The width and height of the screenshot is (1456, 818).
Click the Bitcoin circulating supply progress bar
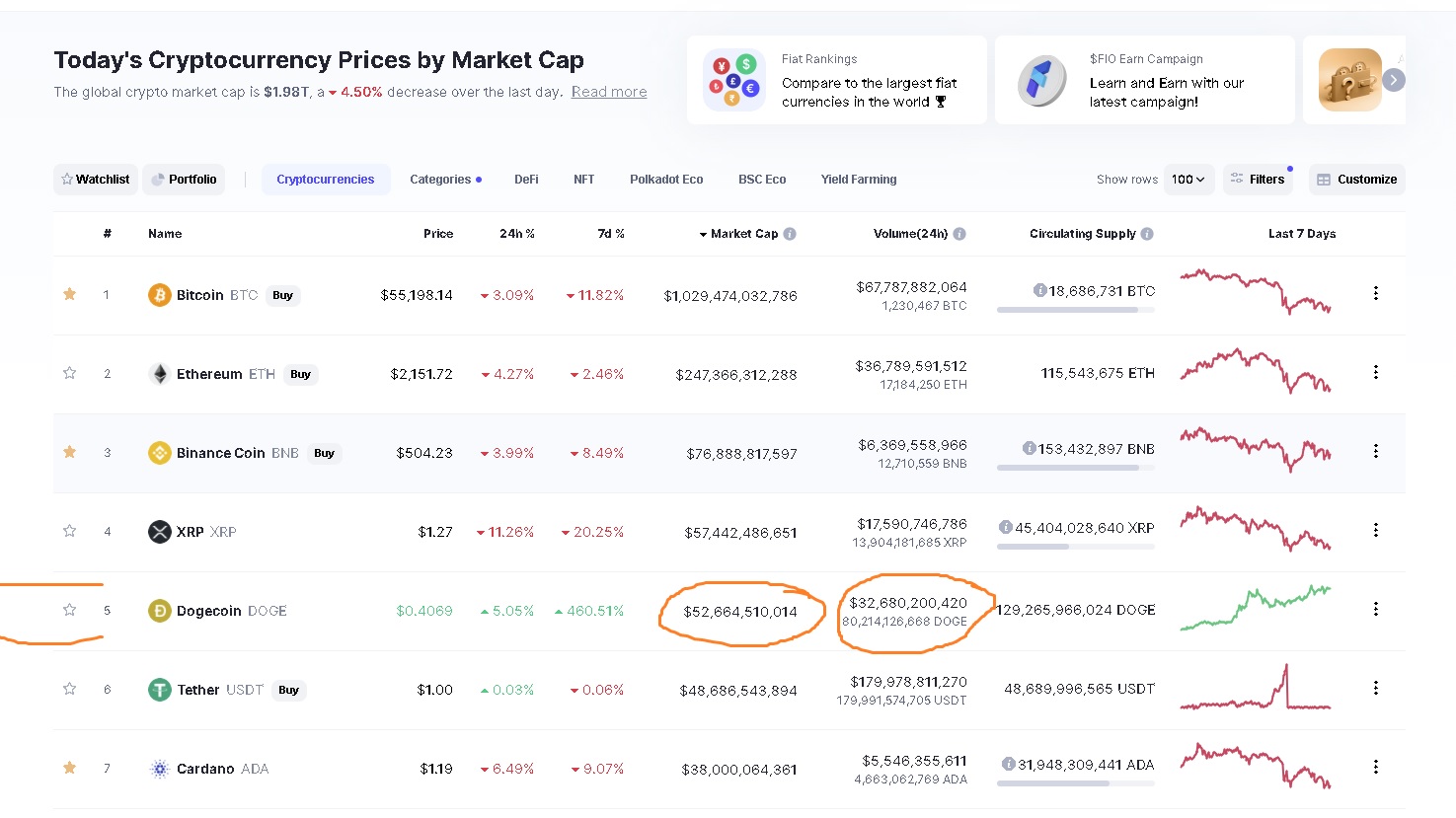coord(1076,310)
